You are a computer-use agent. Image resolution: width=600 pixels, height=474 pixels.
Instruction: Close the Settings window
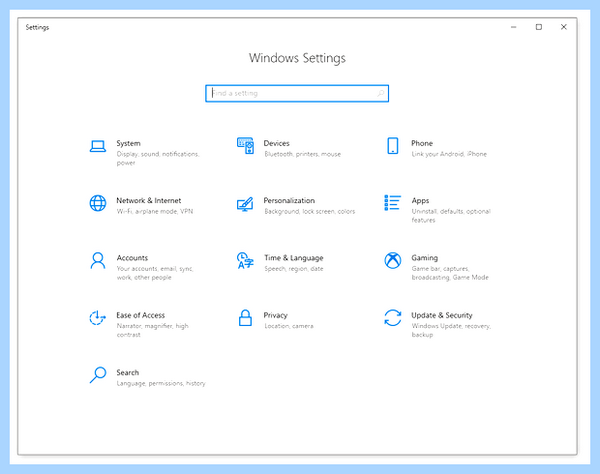[564, 27]
